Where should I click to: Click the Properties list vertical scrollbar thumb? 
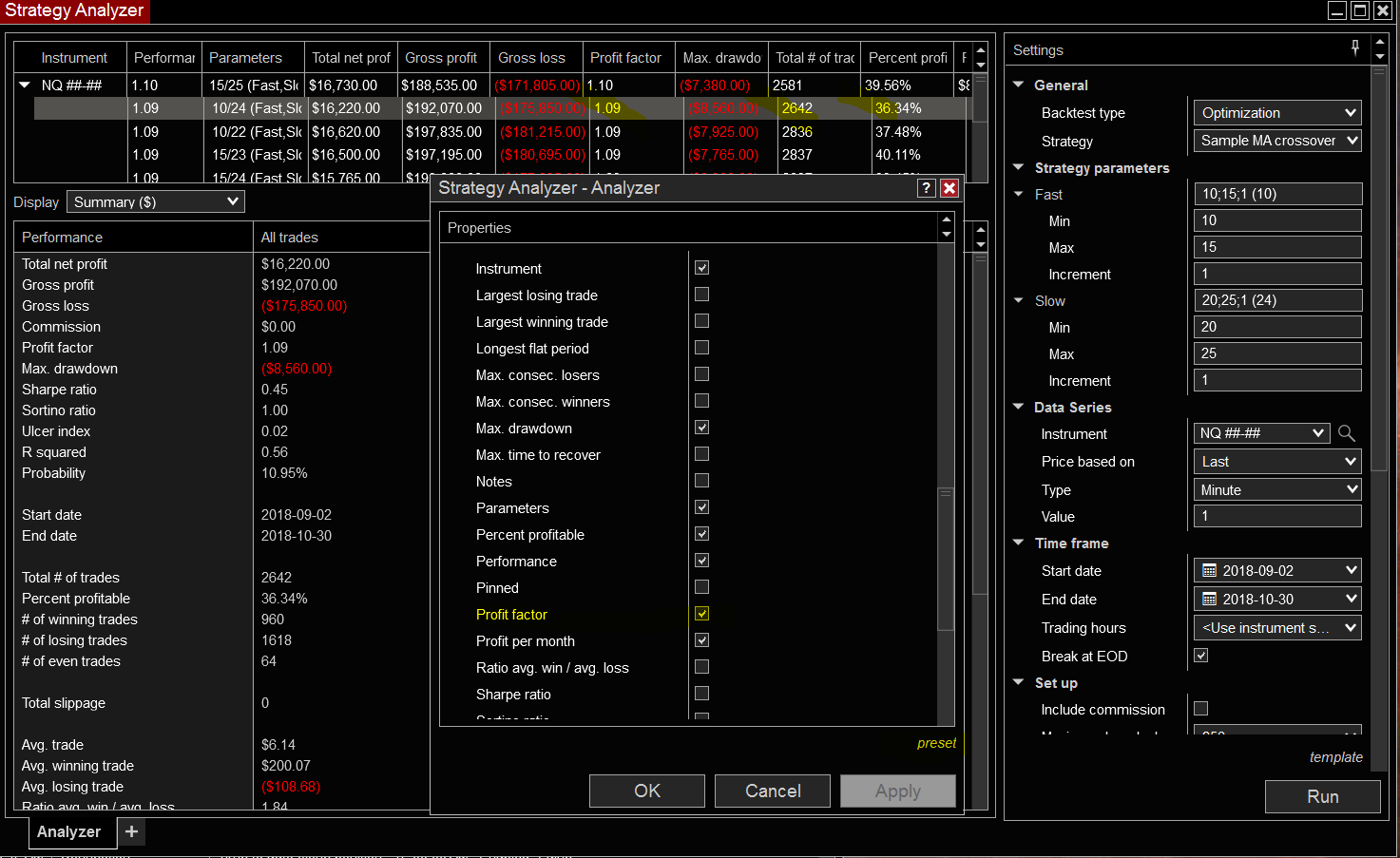[x=946, y=559]
